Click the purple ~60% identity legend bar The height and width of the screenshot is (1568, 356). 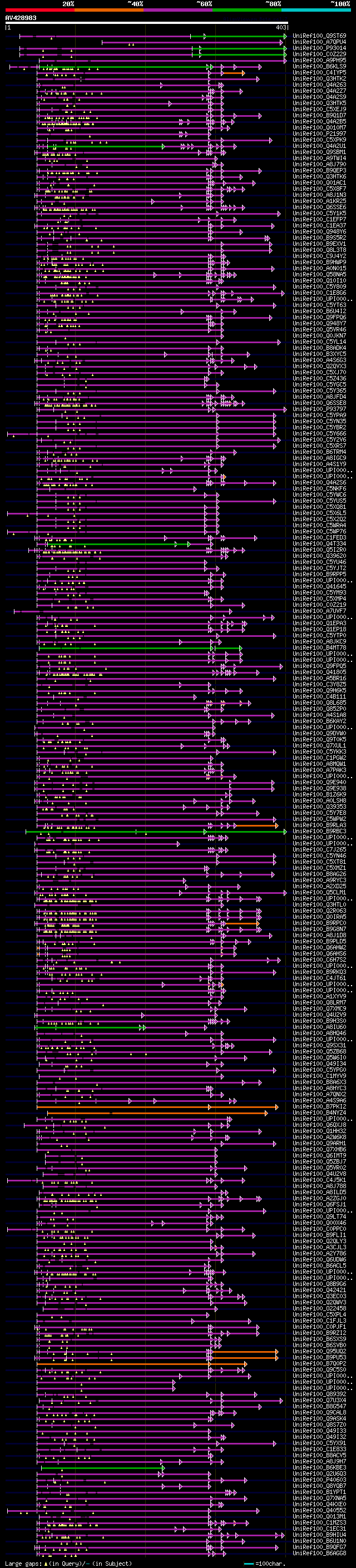pyautogui.click(x=177, y=10)
